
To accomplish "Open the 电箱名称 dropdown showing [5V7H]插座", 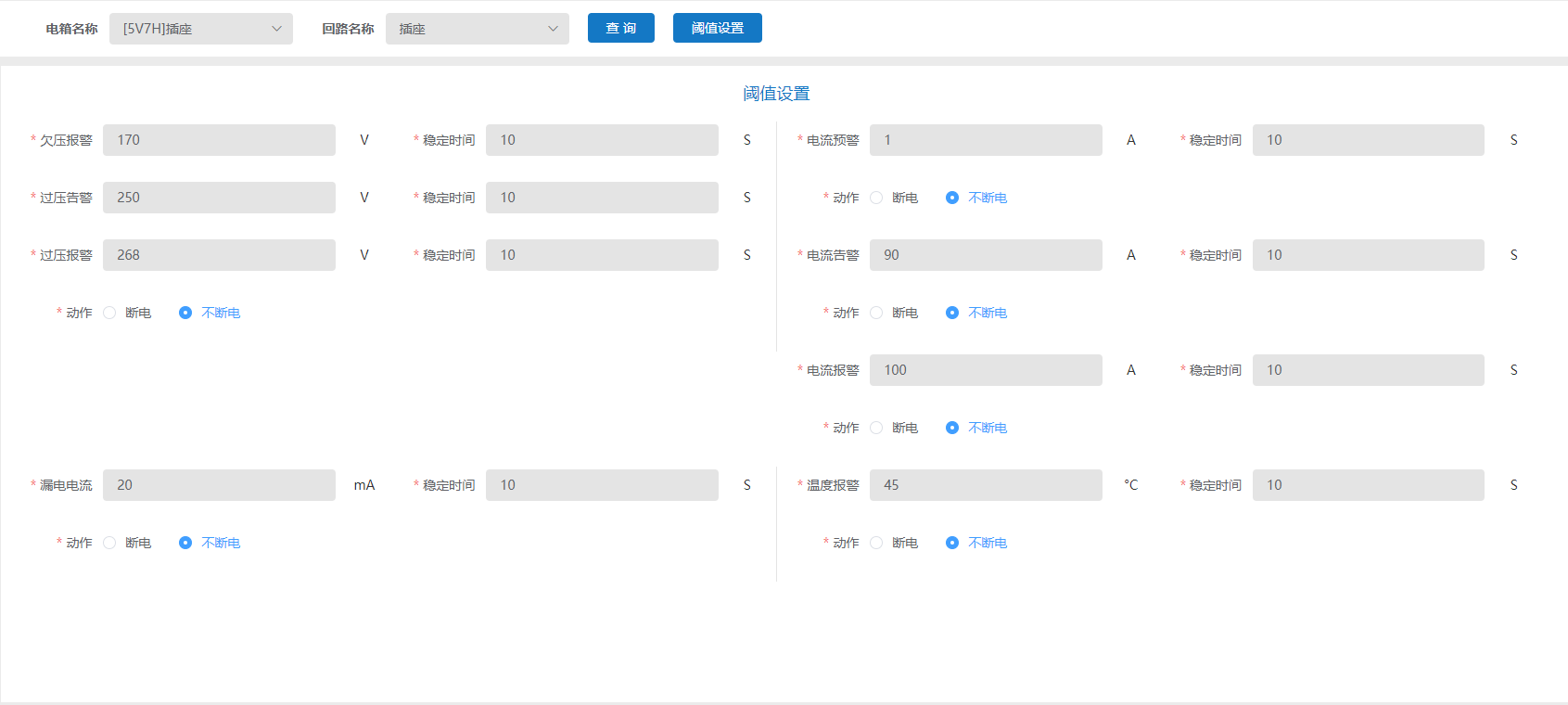I will (x=200, y=29).
